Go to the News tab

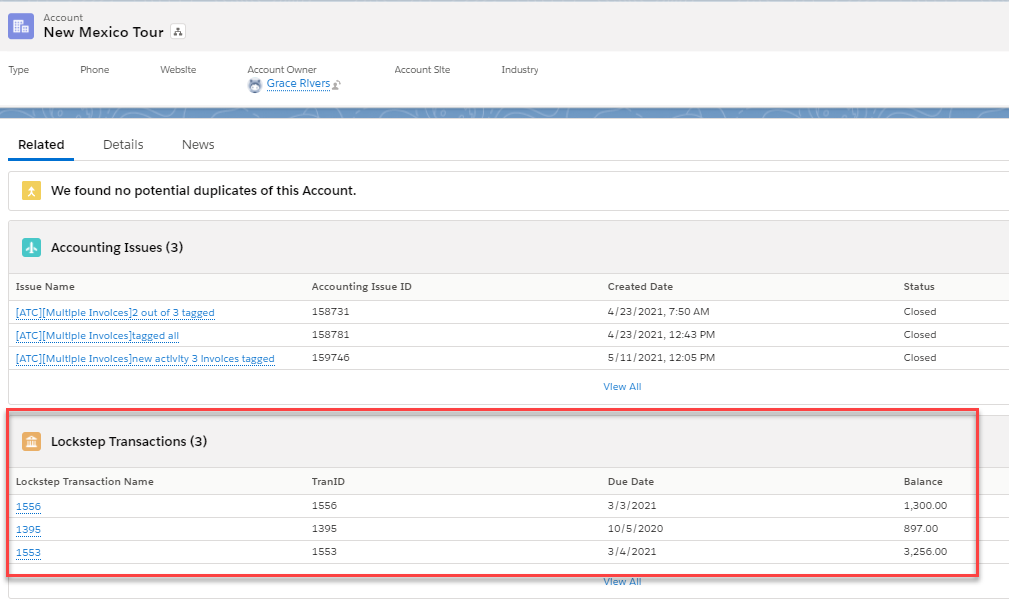point(198,145)
